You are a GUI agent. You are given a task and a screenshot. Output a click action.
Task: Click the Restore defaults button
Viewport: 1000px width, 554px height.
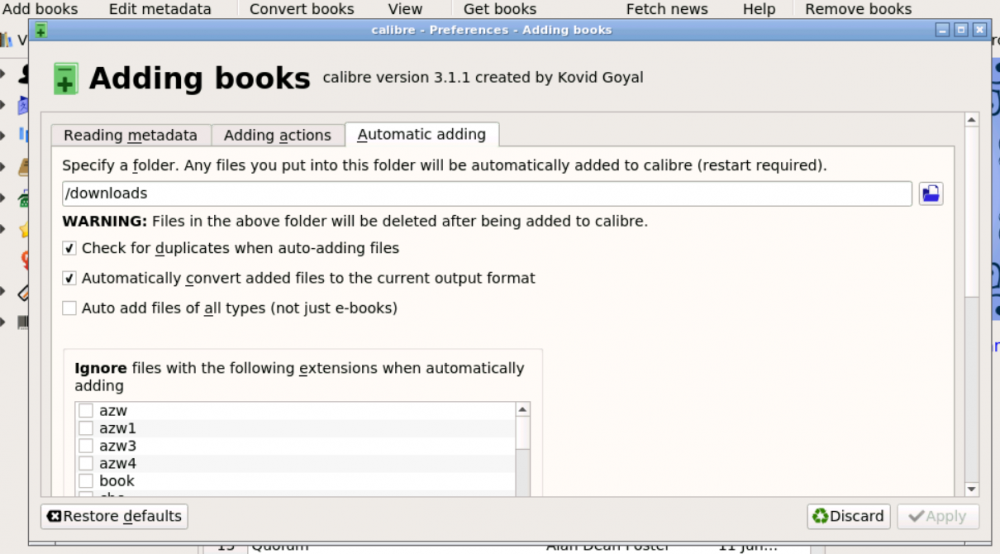point(114,516)
